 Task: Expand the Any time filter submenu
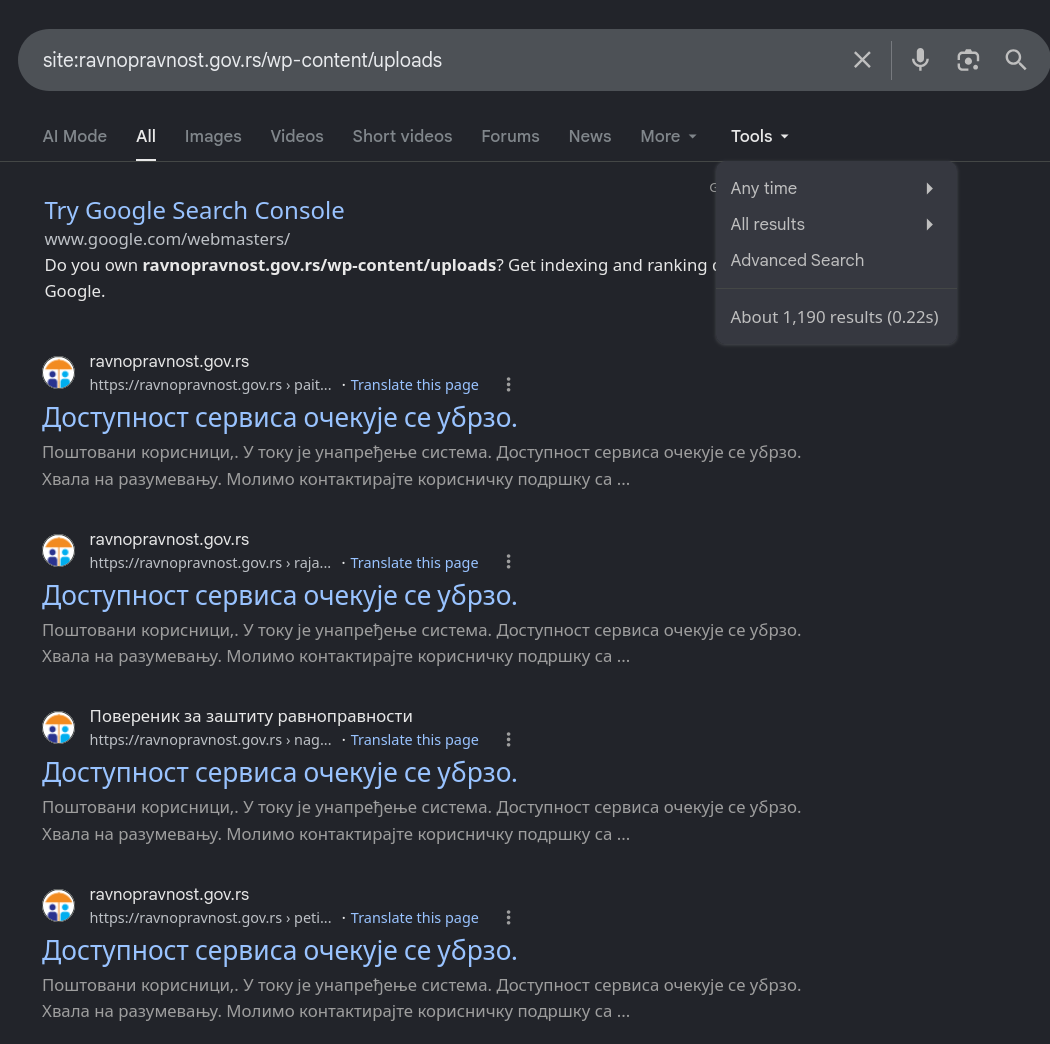836,188
